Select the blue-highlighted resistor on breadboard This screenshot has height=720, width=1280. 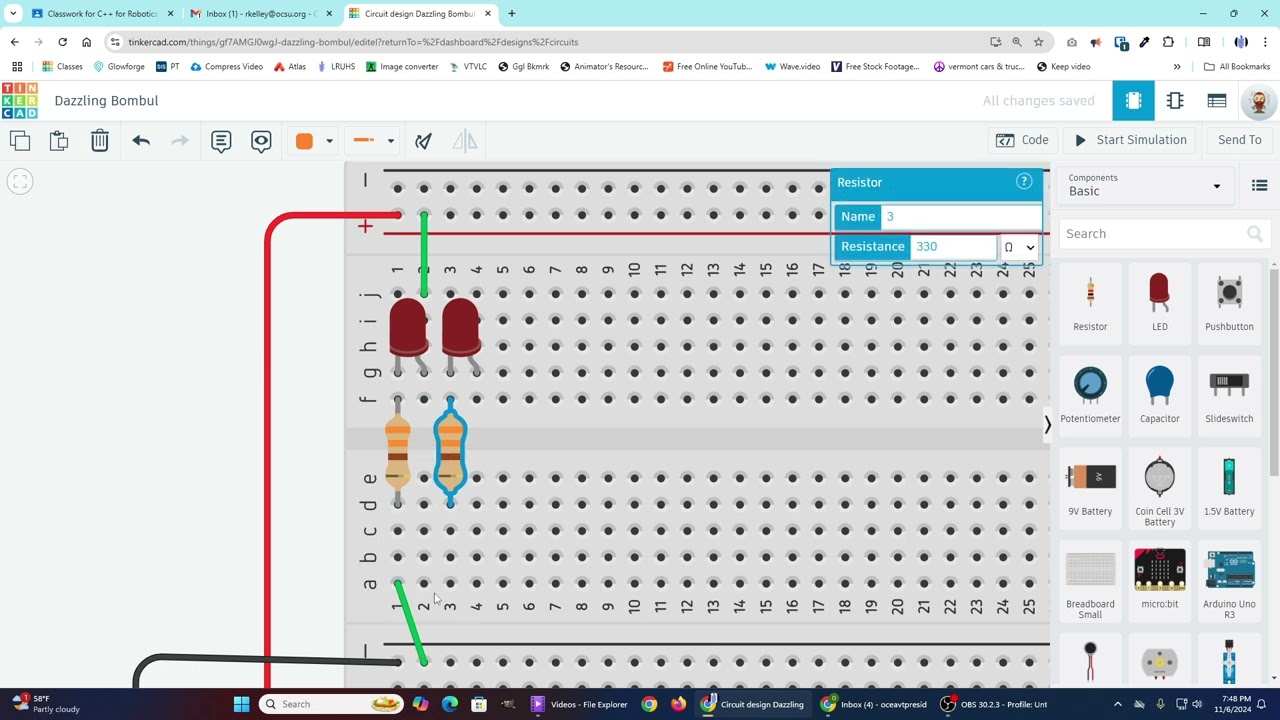(x=450, y=450)
